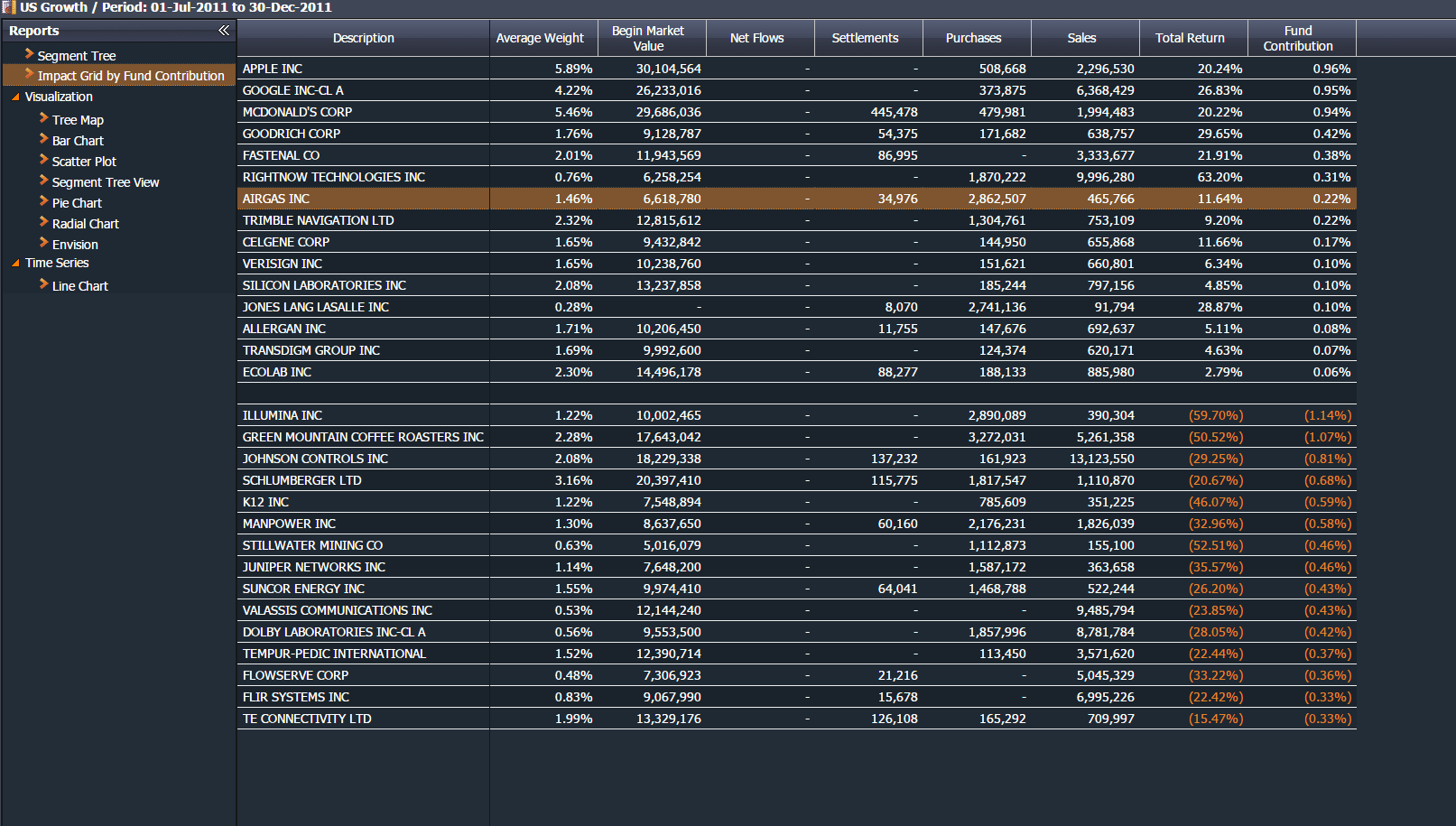Viewport: 1456px width, 826px height.
Task: Sort by the Description column header
Action: 364,38
